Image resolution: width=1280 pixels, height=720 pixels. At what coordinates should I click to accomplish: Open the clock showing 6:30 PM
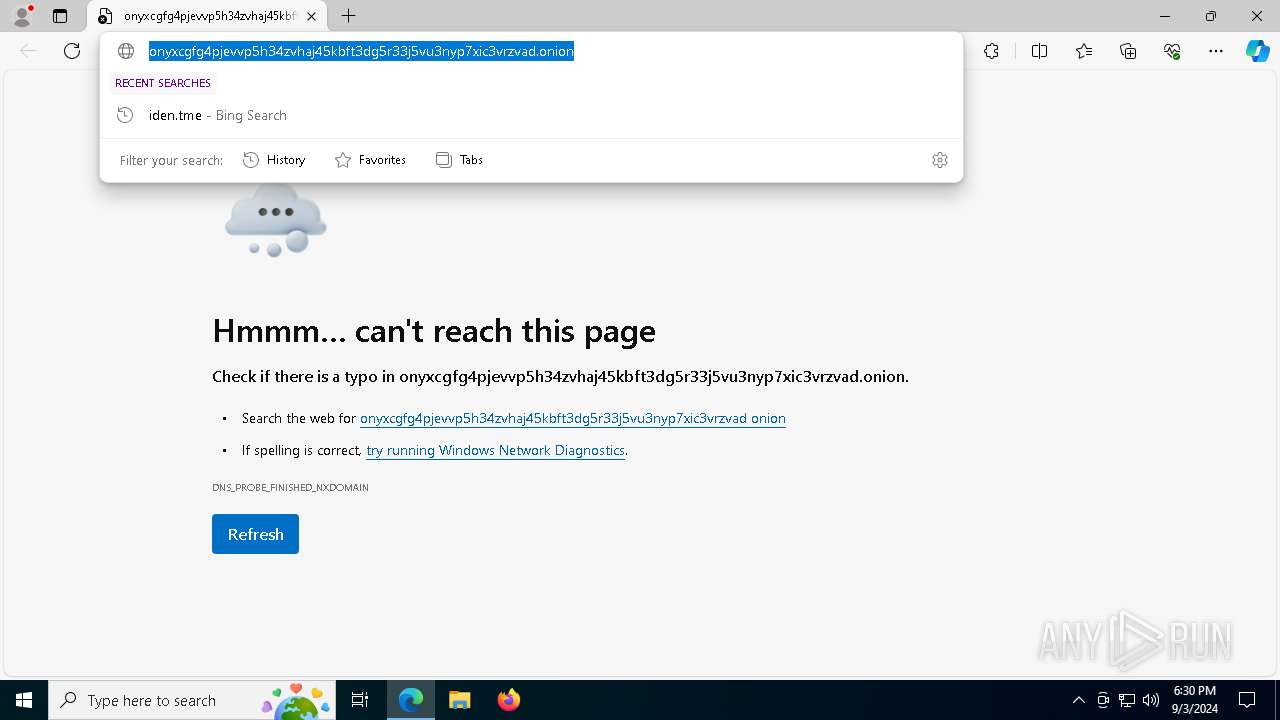tap(1194, 700)
